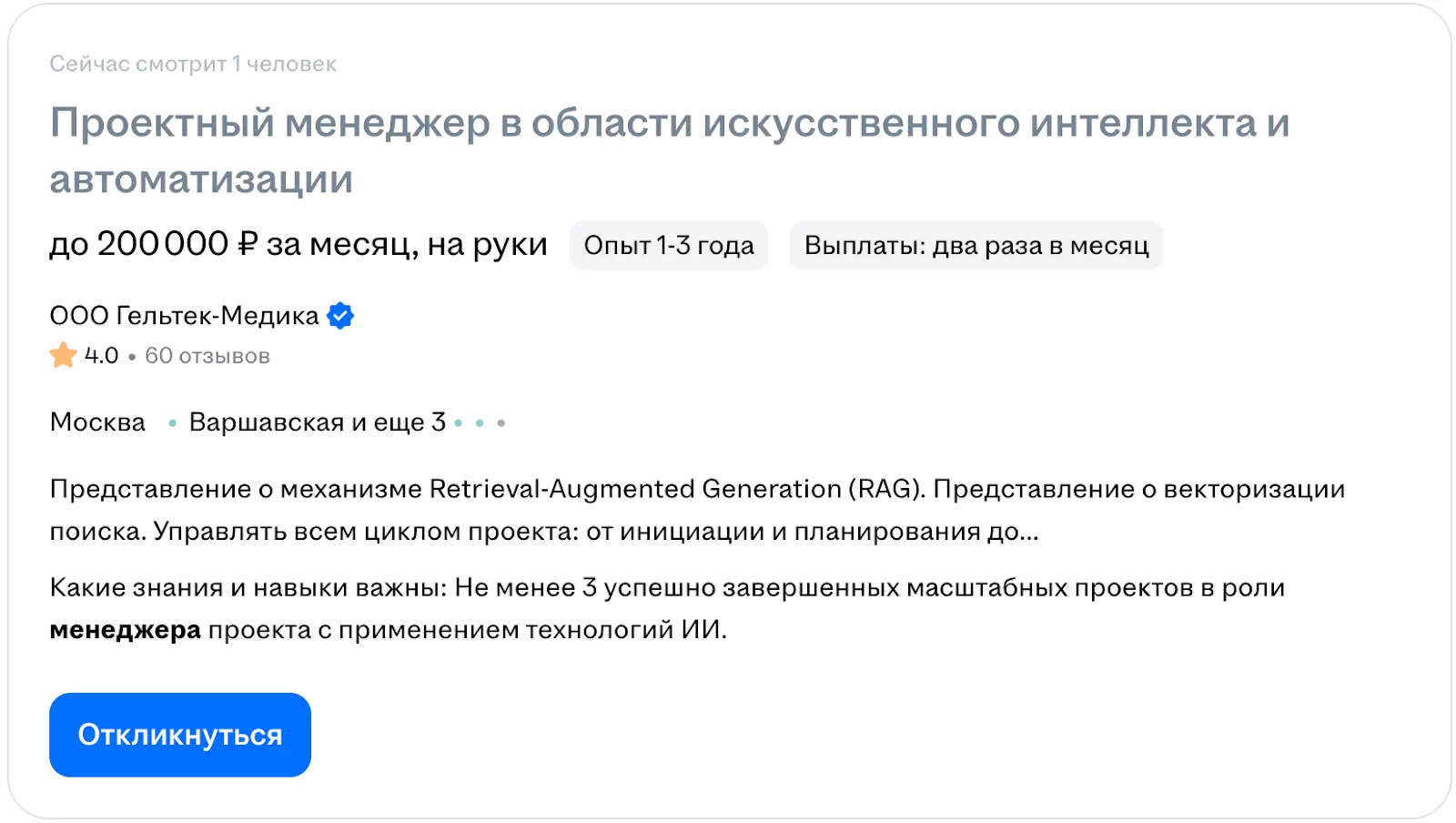Click the blue Откликнуться button

pyautogui.click(x=180, y=735)
